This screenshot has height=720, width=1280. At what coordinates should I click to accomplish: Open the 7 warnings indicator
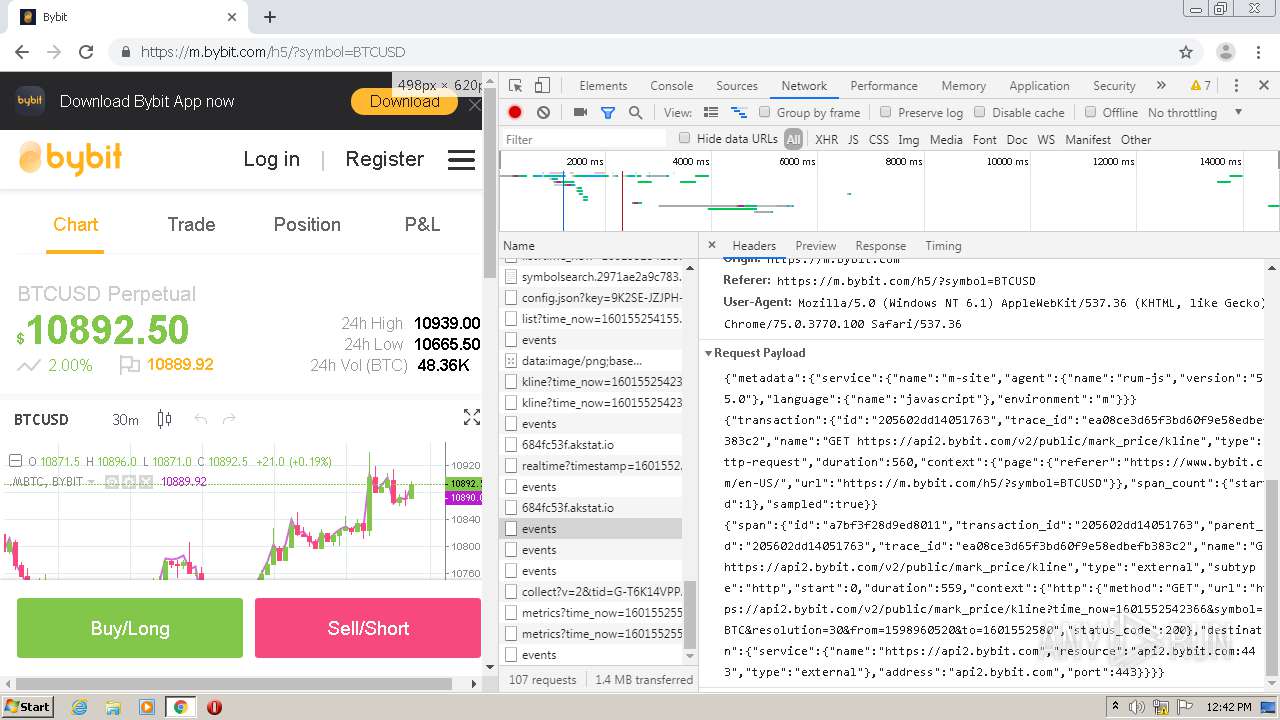coord(1200,86)
